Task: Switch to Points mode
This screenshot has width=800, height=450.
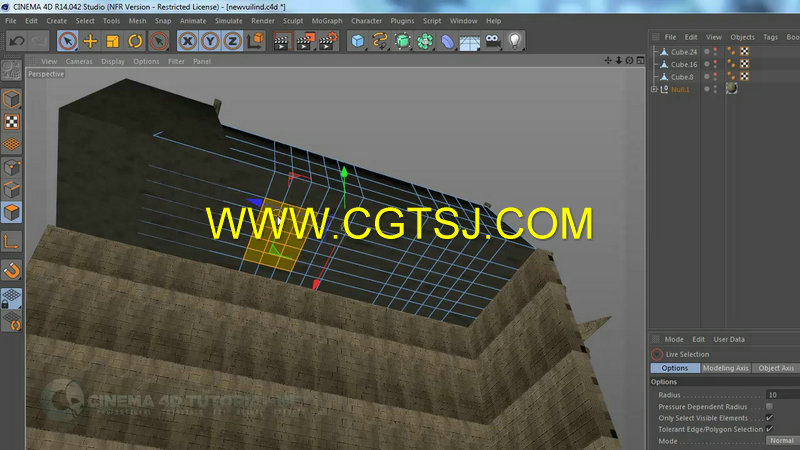Action: click(11, 167)
